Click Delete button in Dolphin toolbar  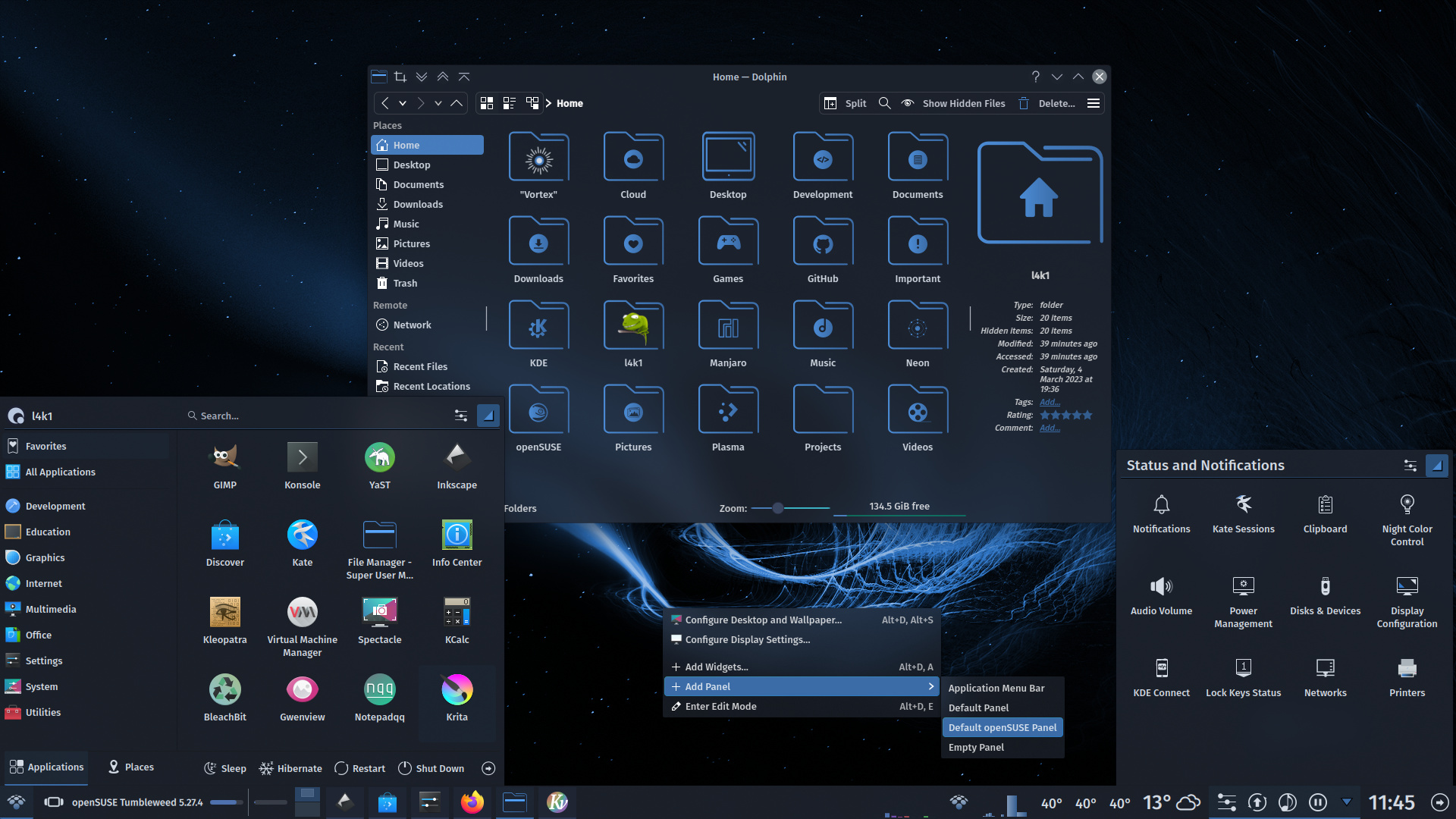tap(1047, 103)
